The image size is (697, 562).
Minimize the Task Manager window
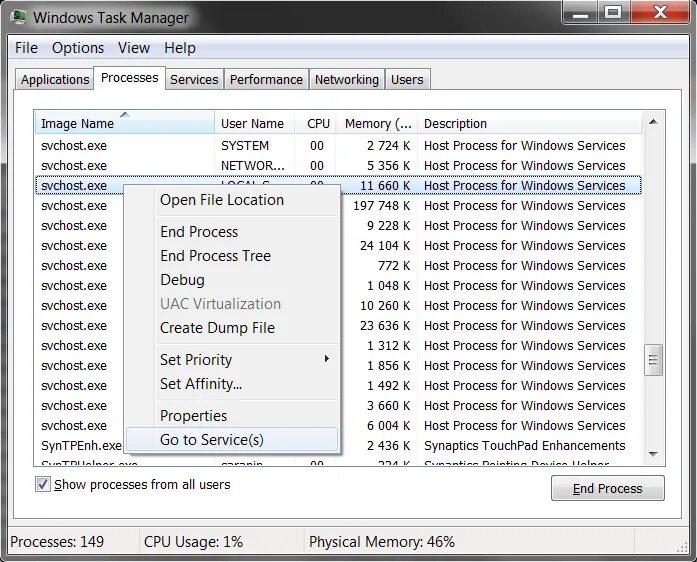point(580,12)
